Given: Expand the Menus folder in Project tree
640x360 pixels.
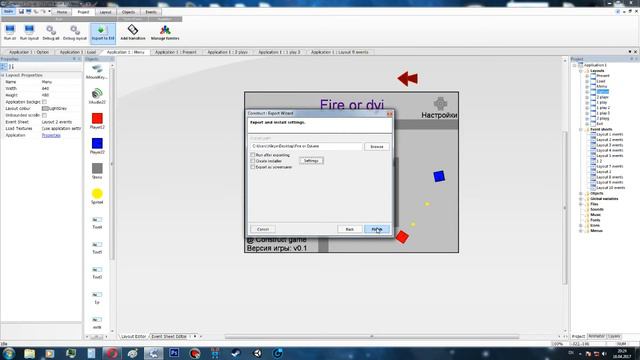Looking at the screenshot, I should (x=581, y=231).
